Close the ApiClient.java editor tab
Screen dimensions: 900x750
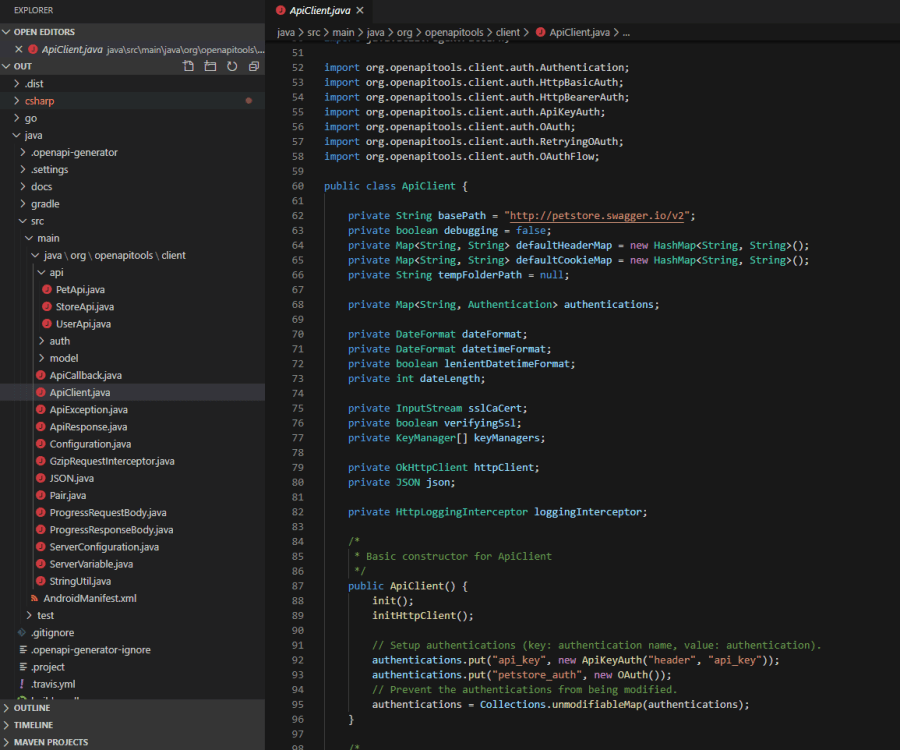[x=360, y=10]
